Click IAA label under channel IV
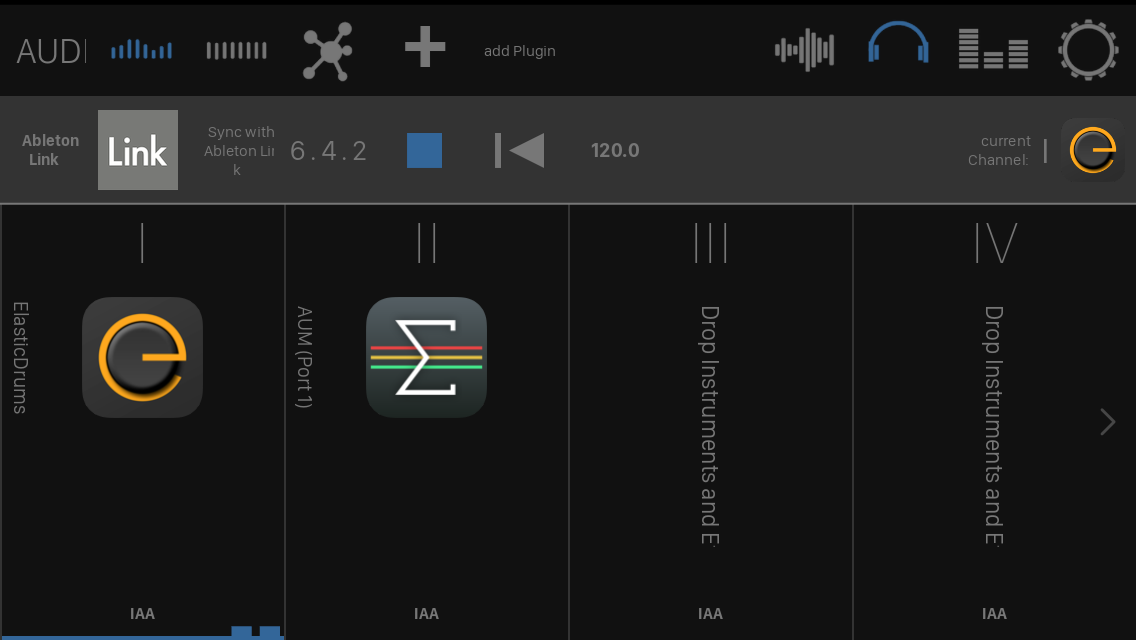Screen dimensions: 1136x640 [x=994, y=614]
